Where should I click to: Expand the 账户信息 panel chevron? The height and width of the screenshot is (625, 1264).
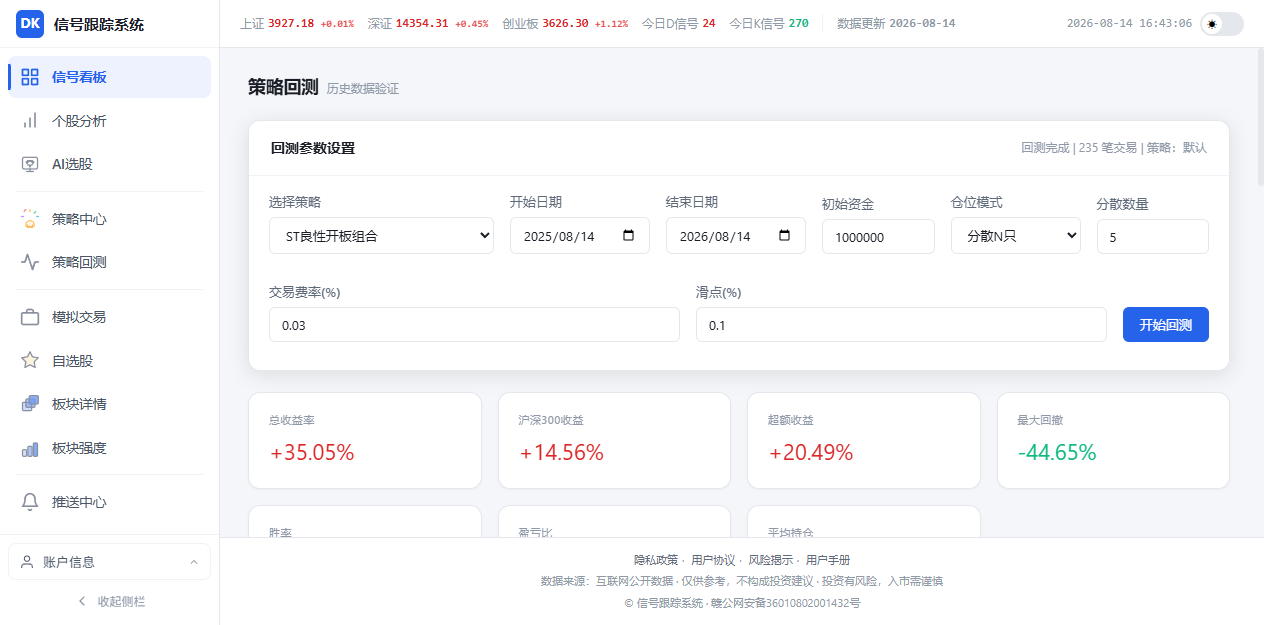pyautogui.click(x=194, y=562)
